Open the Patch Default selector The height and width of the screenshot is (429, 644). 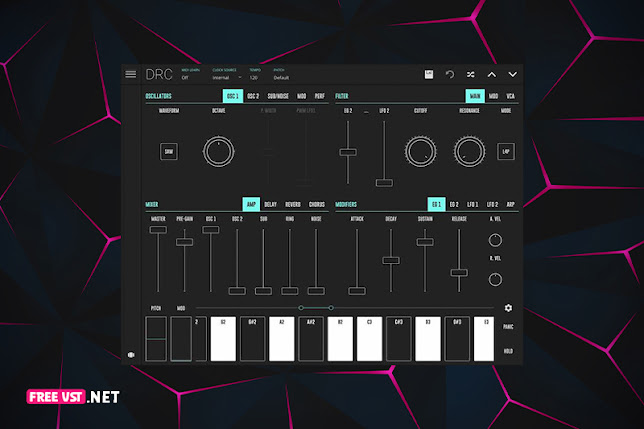point(281,78)
